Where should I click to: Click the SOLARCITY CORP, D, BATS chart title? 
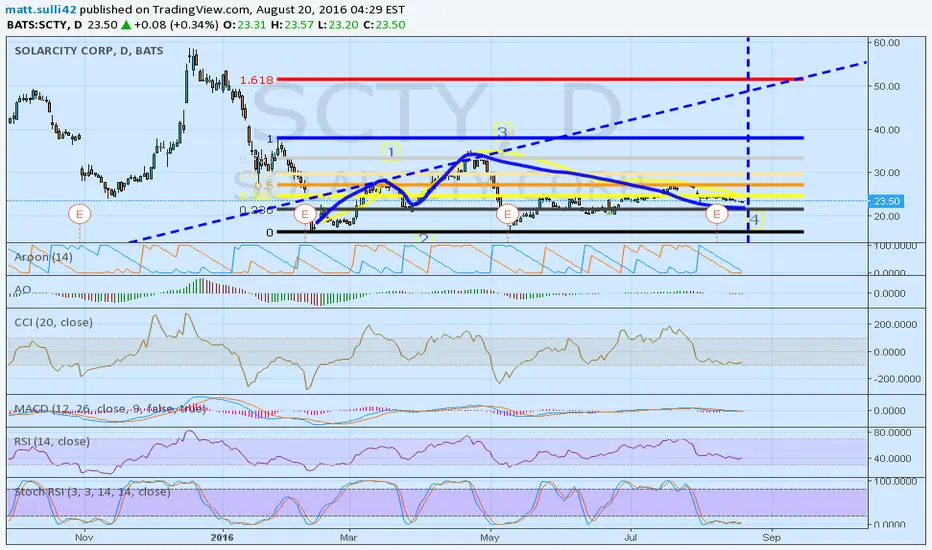pyautogui.click(x=89, y=51)
